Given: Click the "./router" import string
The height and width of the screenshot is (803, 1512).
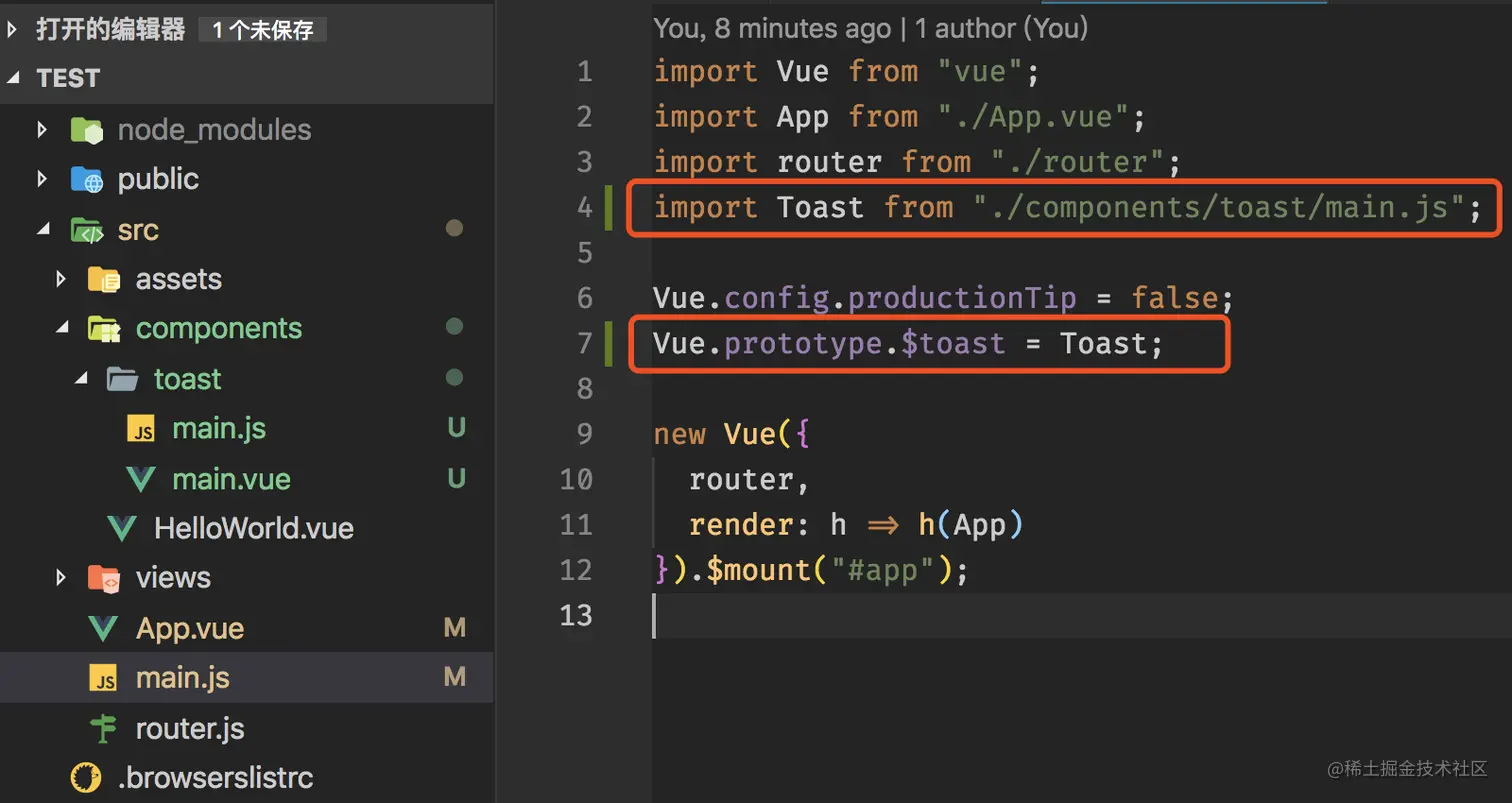Looking at the screenshot, I should tap(1078, 162).
